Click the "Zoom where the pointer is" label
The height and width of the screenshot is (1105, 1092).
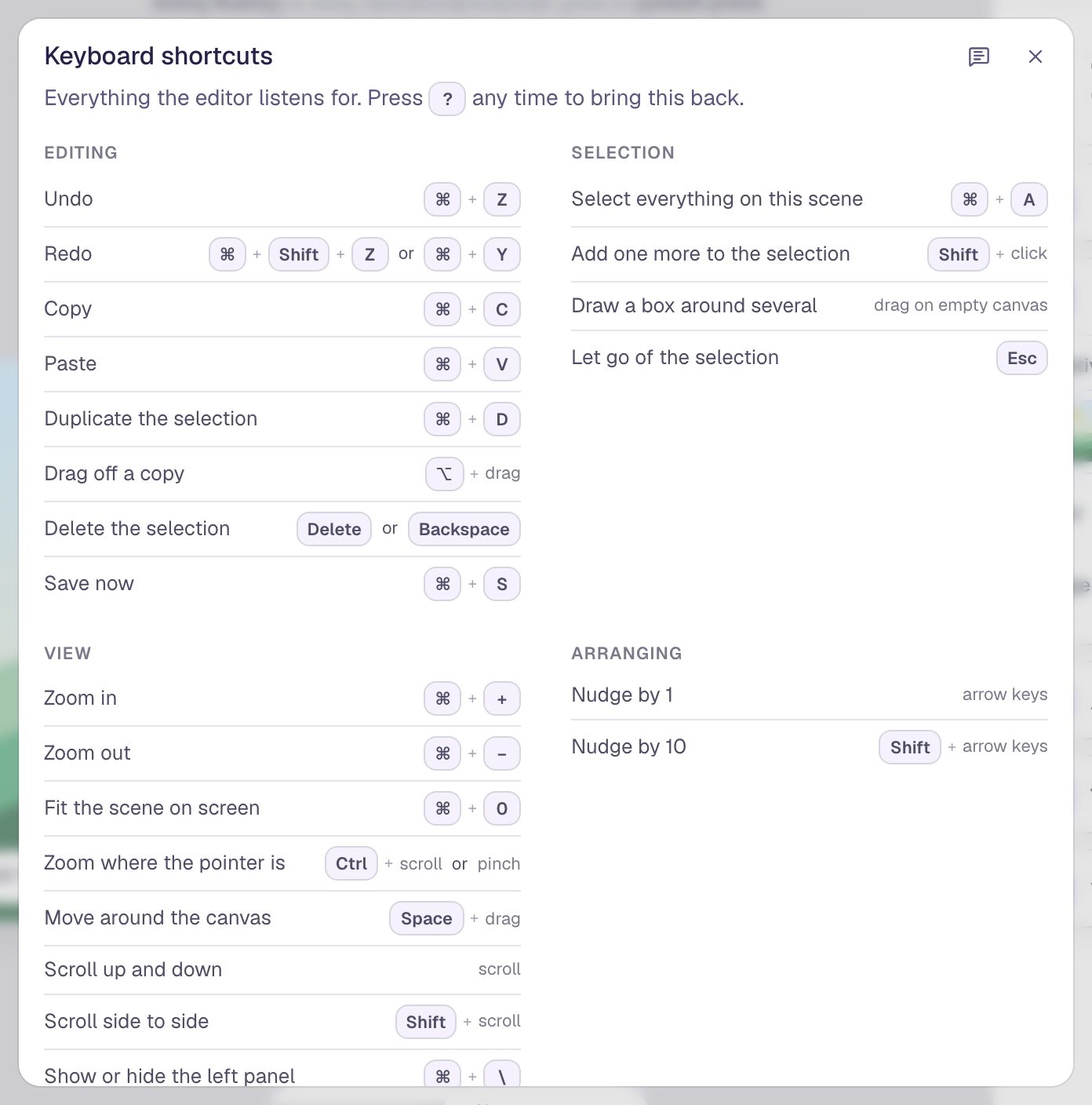pos(165,862)
